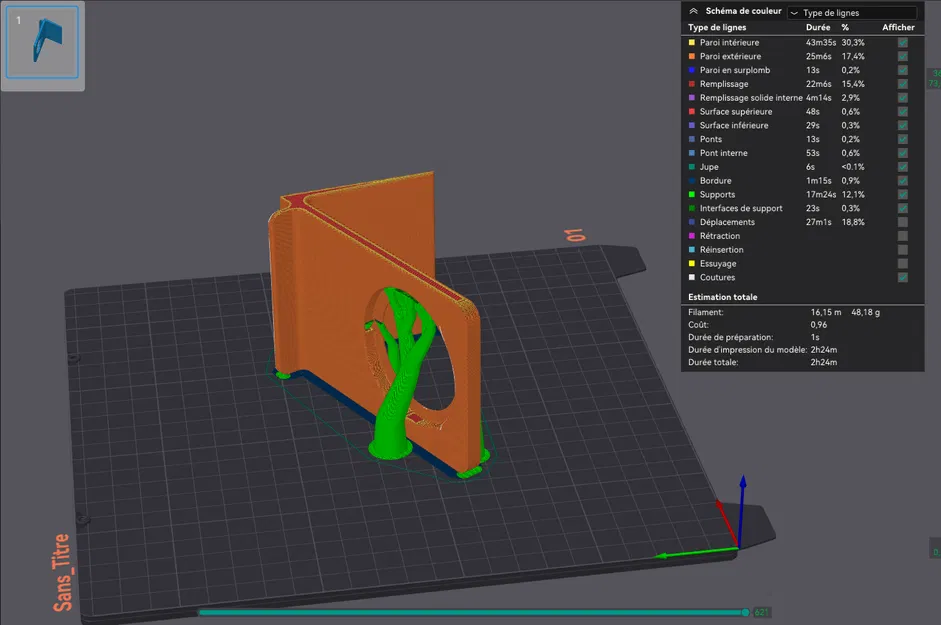The height and width of the screenshot is (625, 941).
Task: Click the Coût value 0,96
Action: [819, 325]
